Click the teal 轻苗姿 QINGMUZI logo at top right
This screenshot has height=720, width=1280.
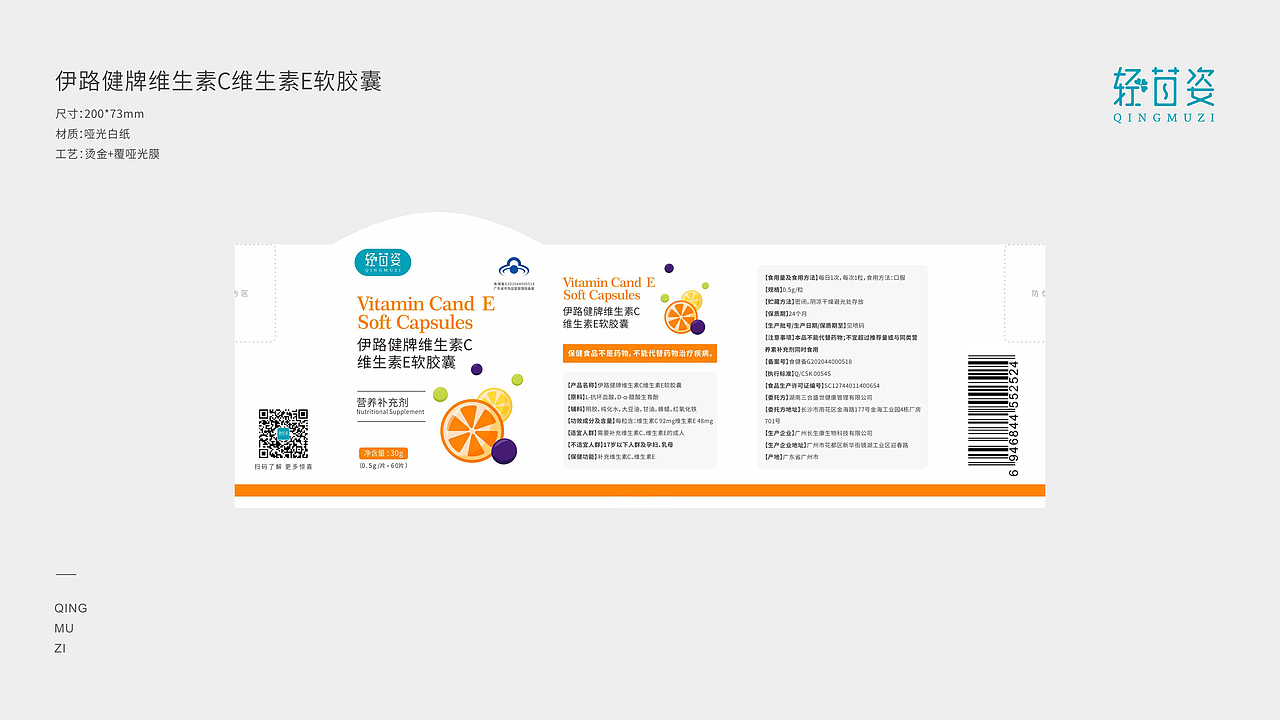pyautogui.click(x=1164, y=96)
